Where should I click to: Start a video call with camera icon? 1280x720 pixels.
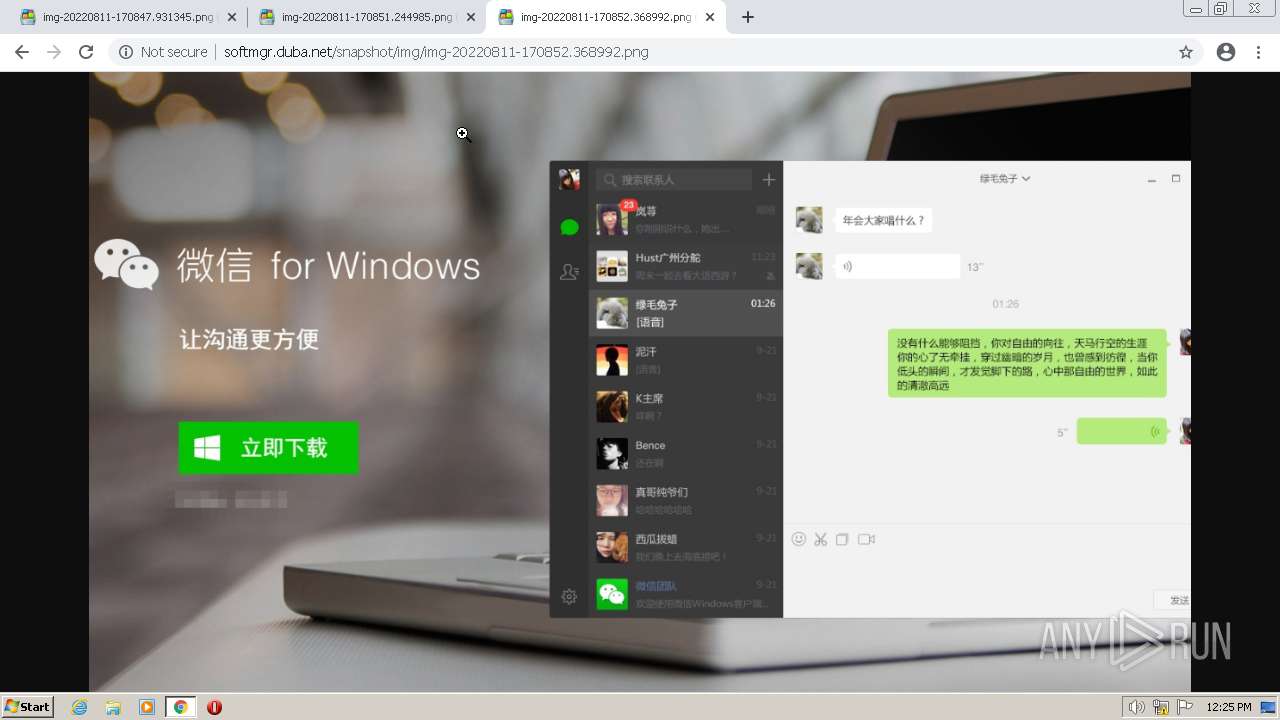coord(866,539)
